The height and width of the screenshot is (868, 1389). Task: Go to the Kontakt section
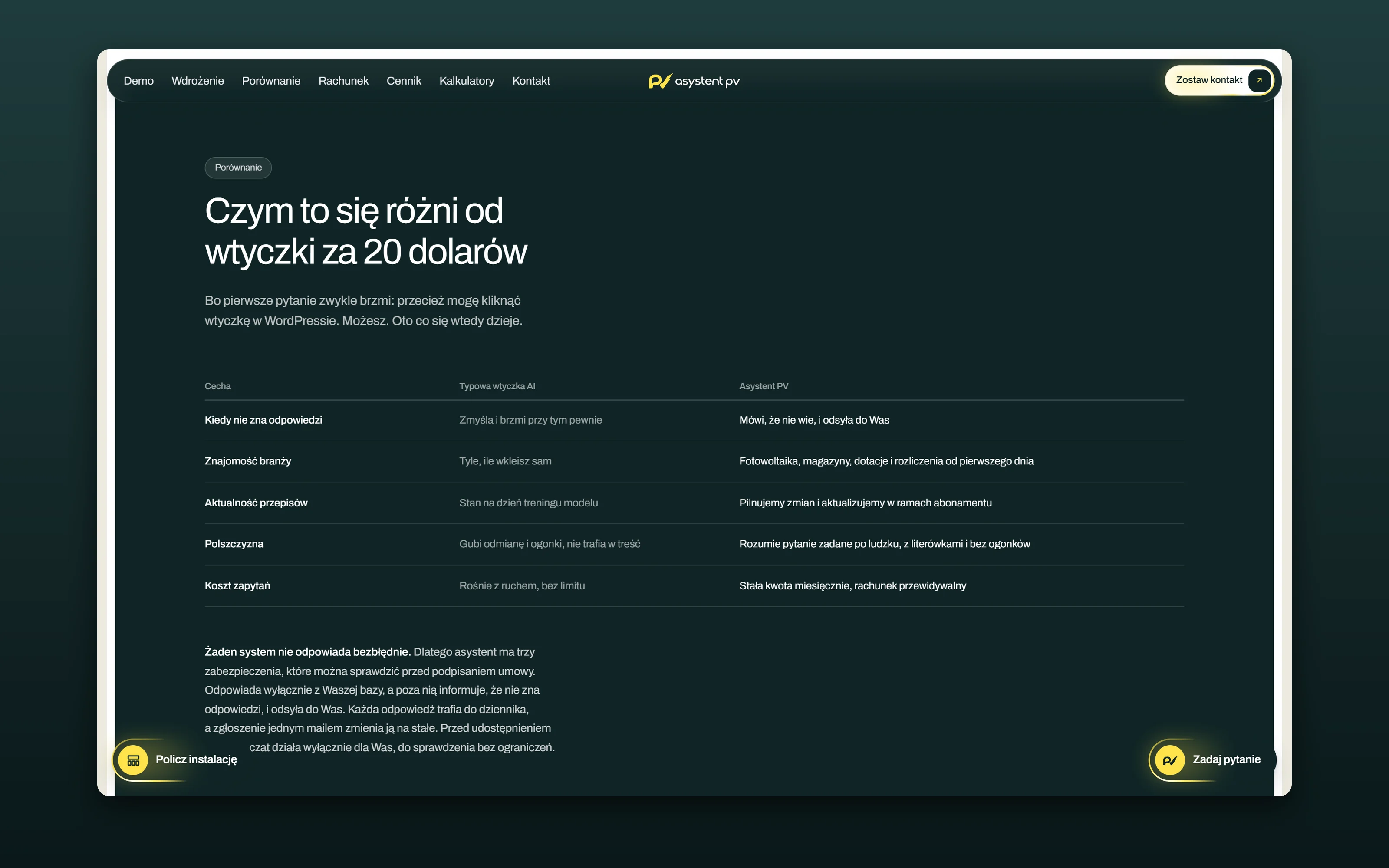[531, 81]
